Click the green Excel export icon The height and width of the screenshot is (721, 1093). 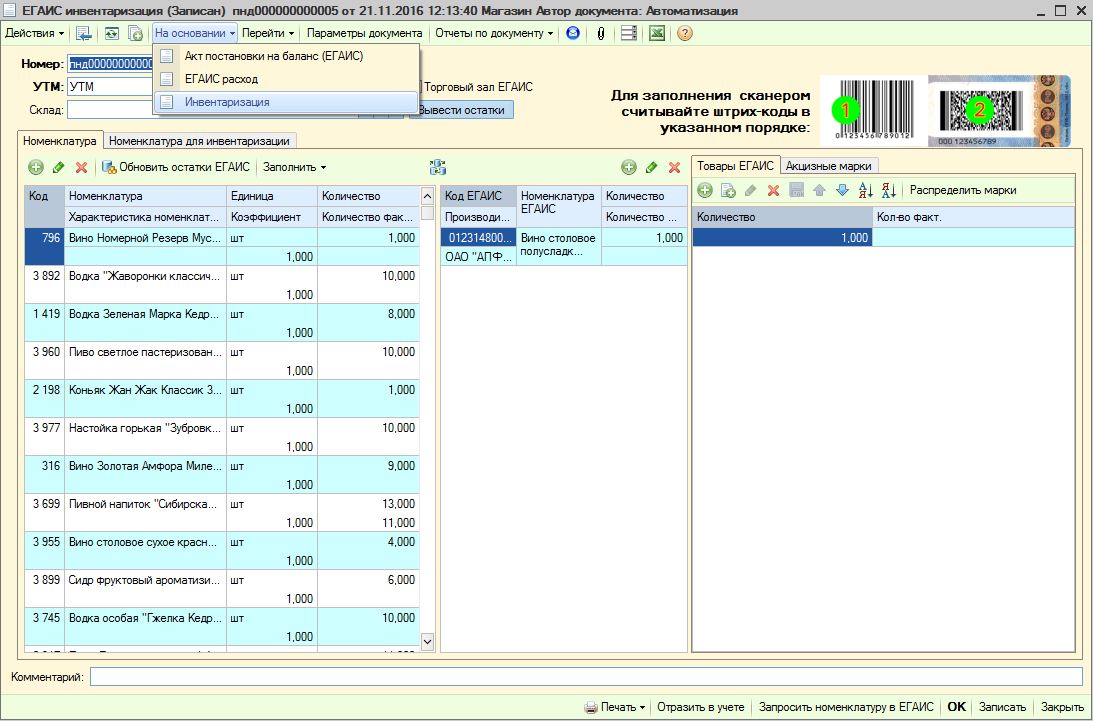tap(657, 33)
